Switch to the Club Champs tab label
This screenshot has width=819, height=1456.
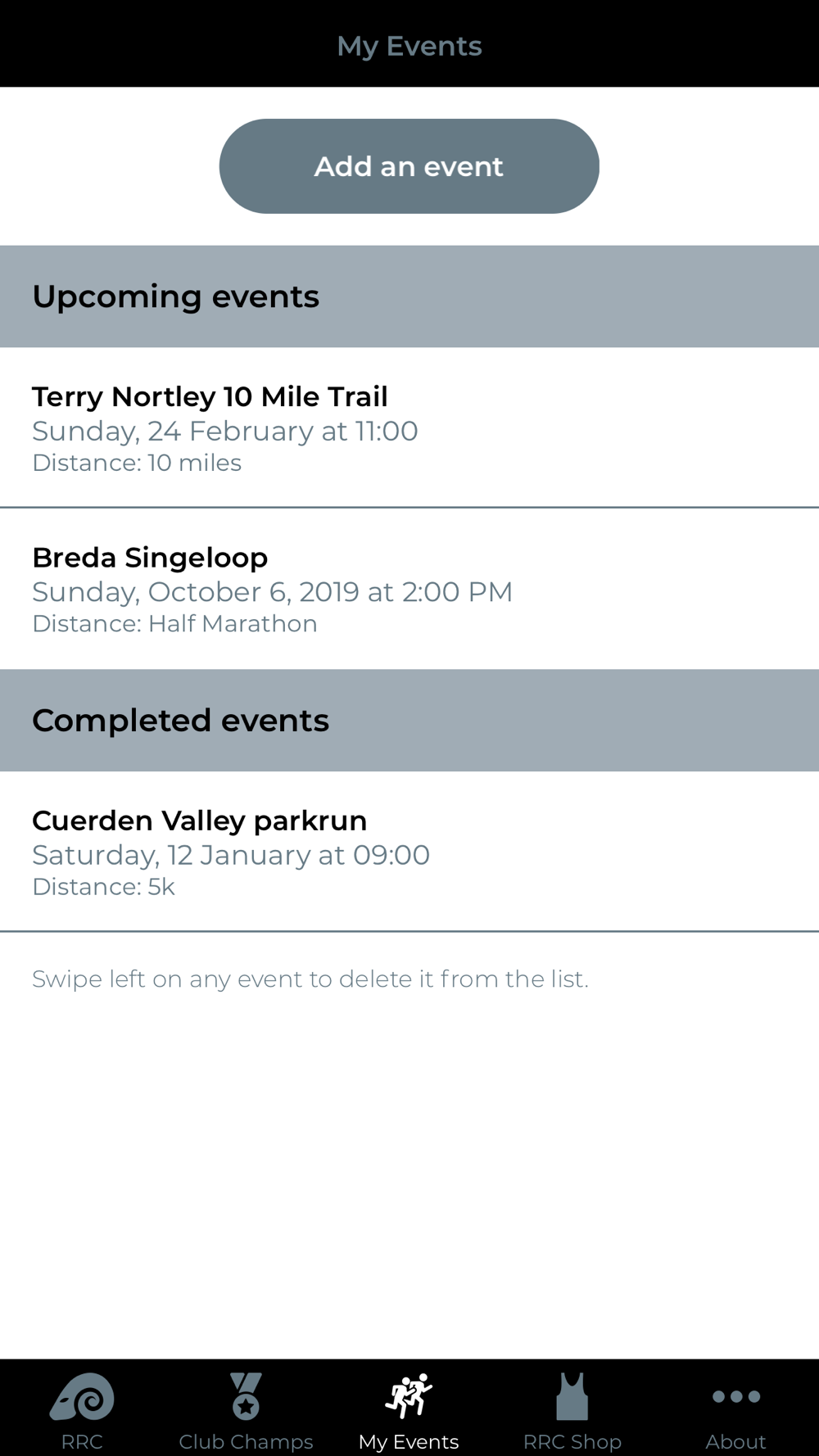pyautogui.click(x=246, y=1441)
